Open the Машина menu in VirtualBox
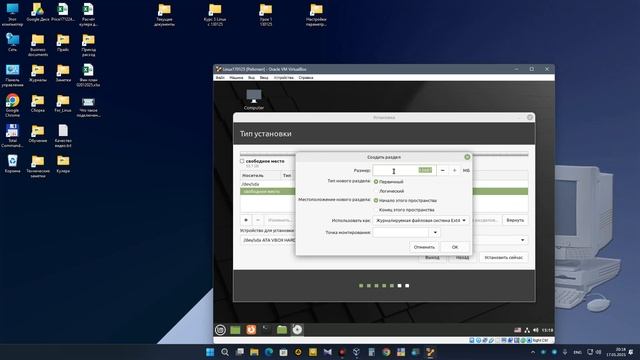 tap(236, 78)
